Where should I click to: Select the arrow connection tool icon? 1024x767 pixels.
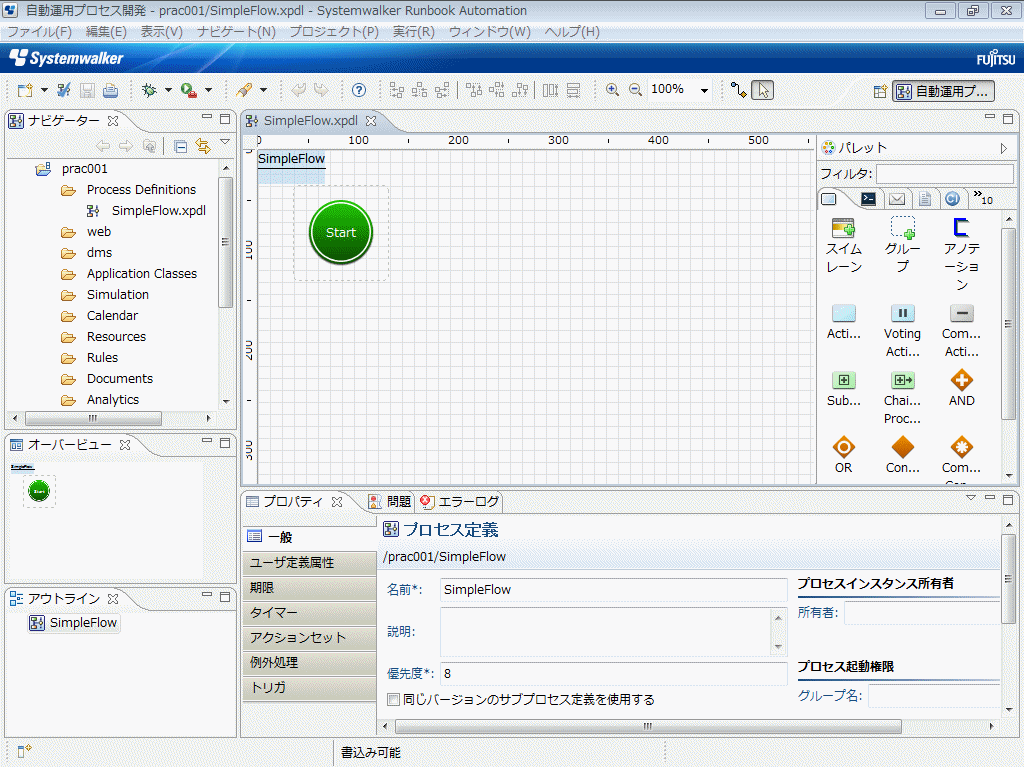tap(739, 90)
